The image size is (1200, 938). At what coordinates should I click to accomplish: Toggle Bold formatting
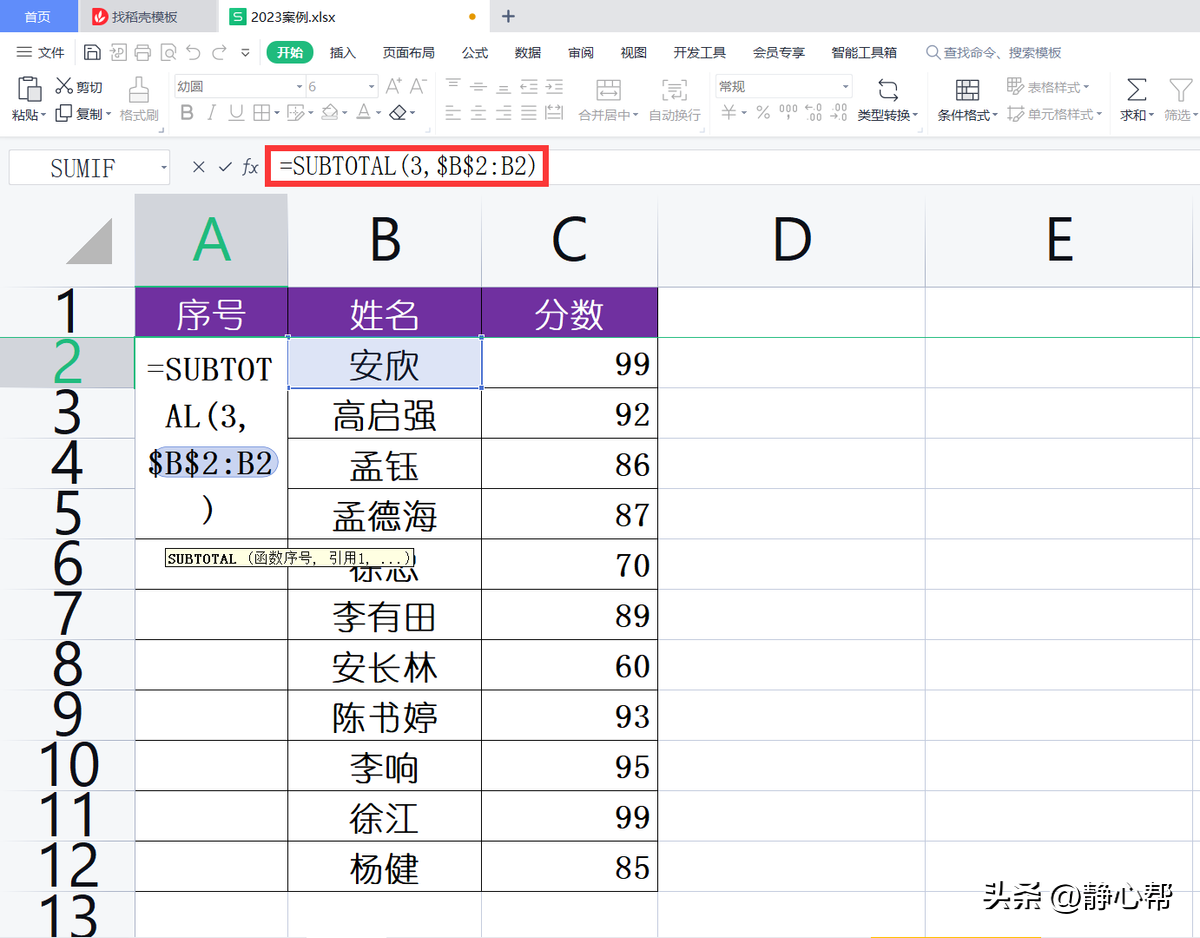point(186,113)
